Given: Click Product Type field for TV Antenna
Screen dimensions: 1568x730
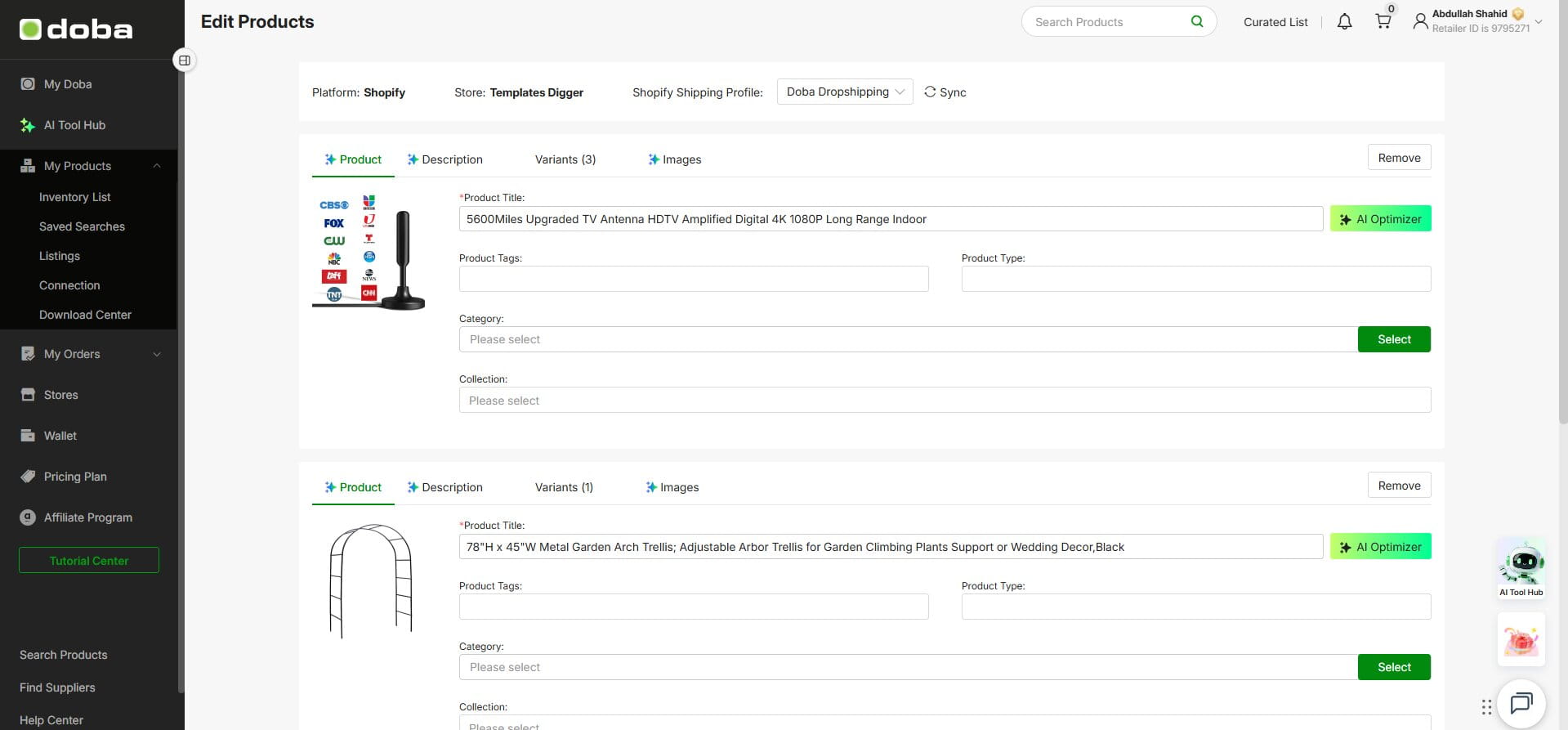Looking at the screenshot, I should click(1196, 279).
